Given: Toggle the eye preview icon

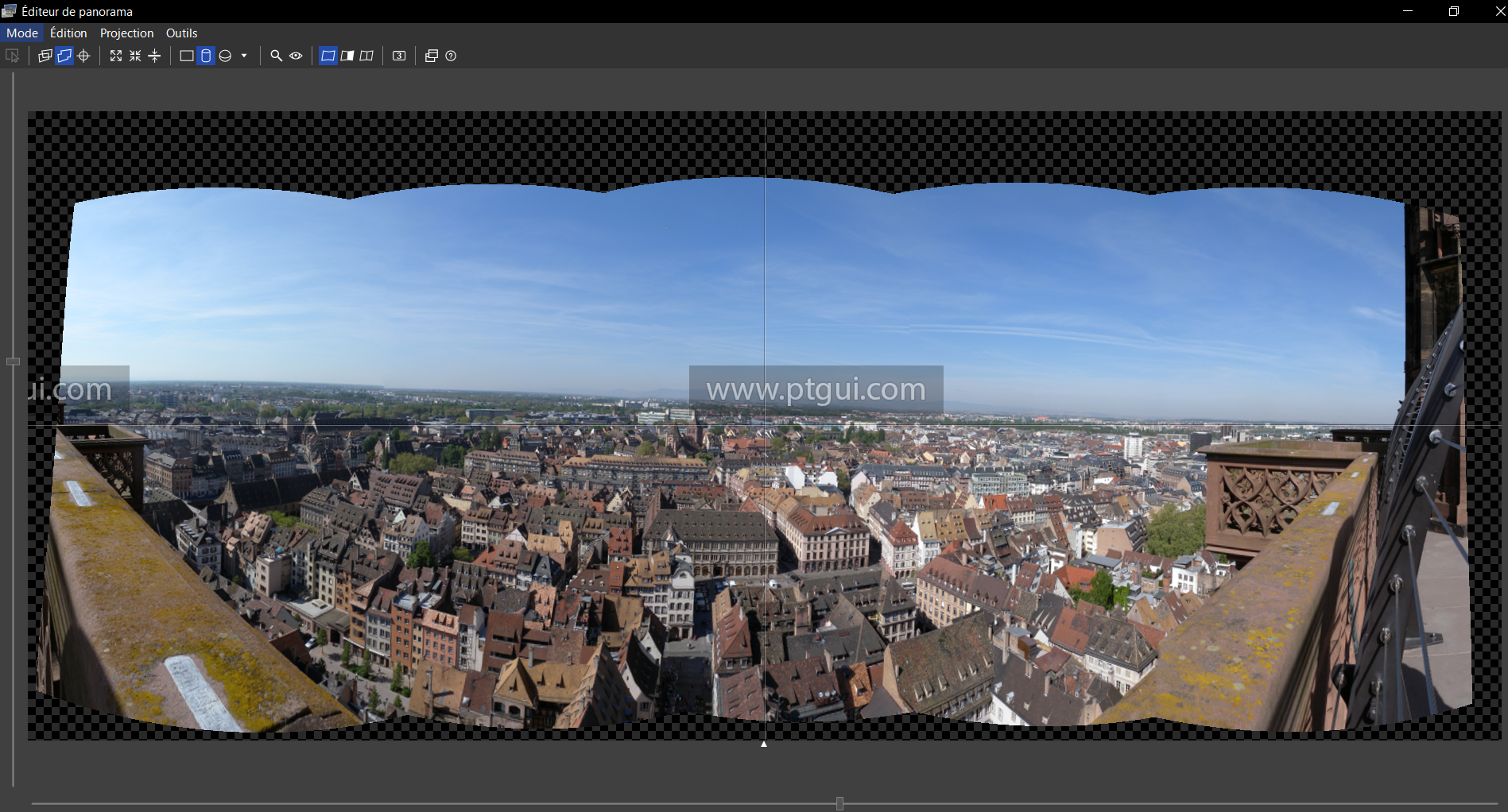Looking at the screenshot, I should (x=296, y=56).
